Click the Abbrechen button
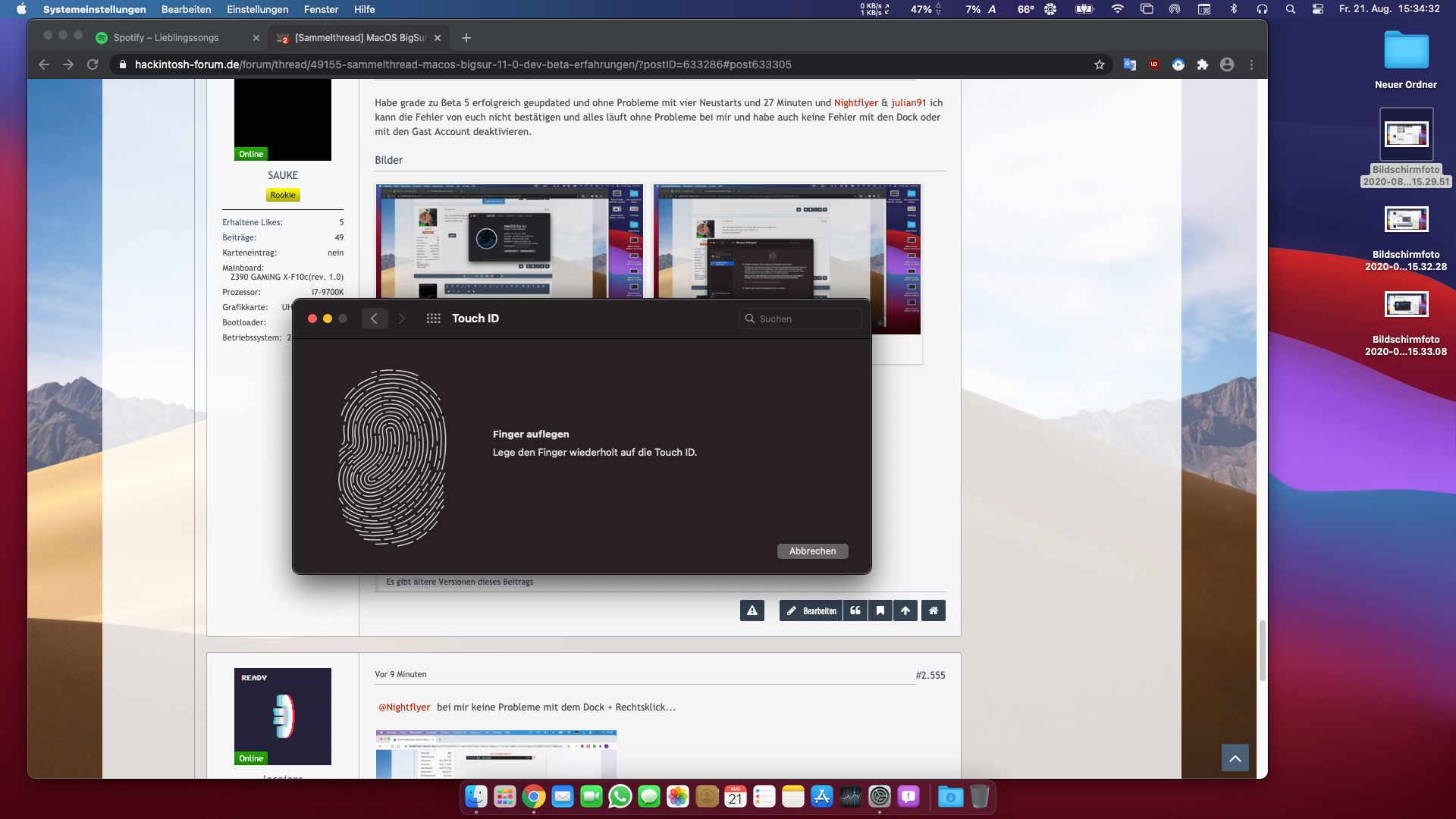Image resolution: width=1456 pixels, height=819 pixels. pyautogui.click(x=812, y=551)
